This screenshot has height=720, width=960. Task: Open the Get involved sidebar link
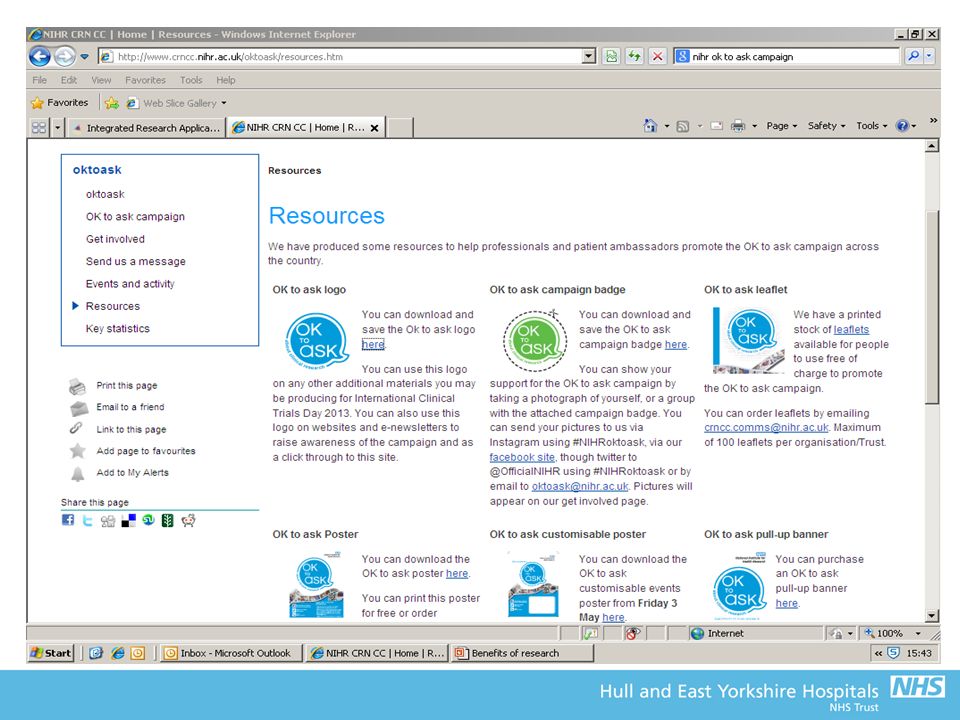click(115, 239)
